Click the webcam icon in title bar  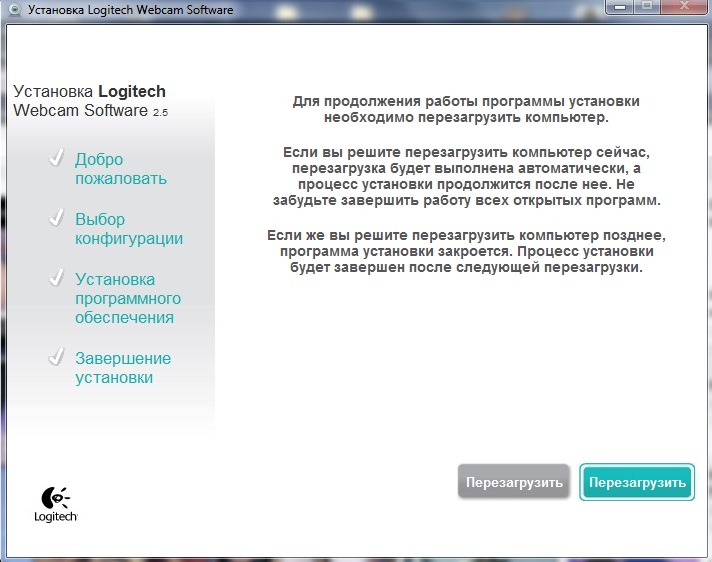(15, 9)
